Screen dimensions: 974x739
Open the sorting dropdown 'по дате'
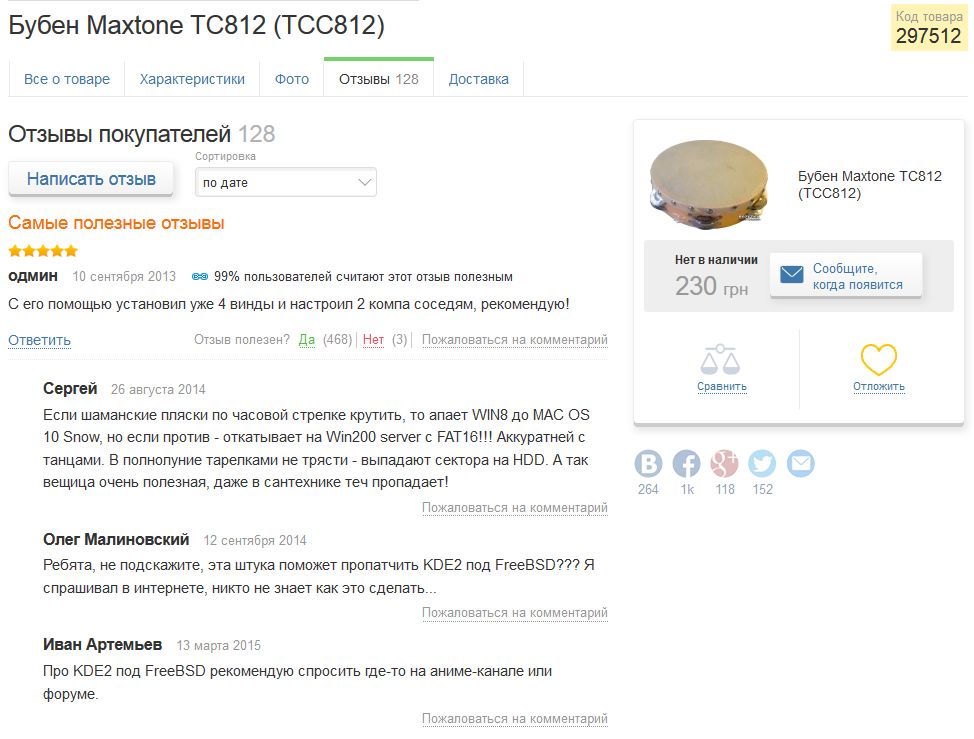[x=286, y=183]
